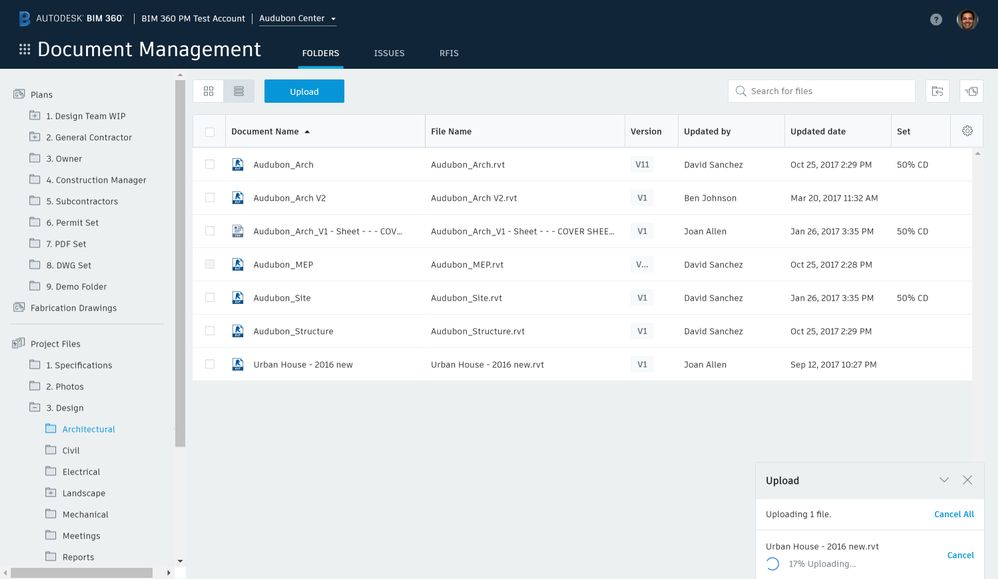
Task: Open column settings gear icon
Action: coord(967,130)
